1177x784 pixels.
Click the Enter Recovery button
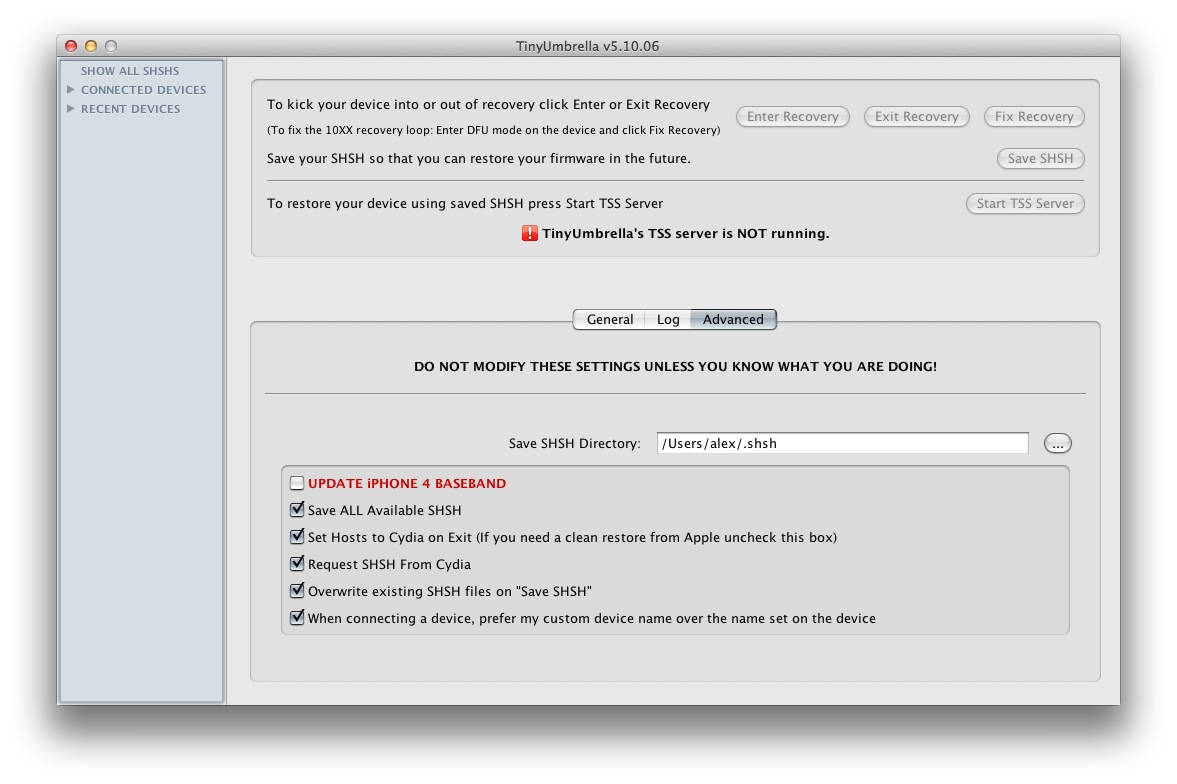793,116
